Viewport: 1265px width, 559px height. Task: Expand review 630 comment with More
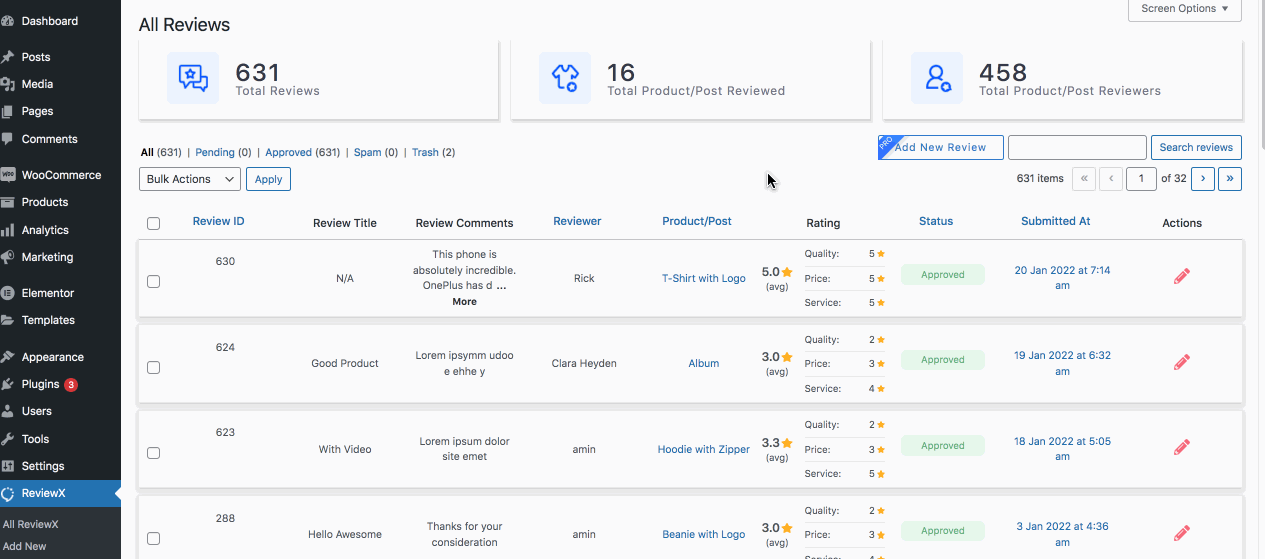[x=464, y=301]
